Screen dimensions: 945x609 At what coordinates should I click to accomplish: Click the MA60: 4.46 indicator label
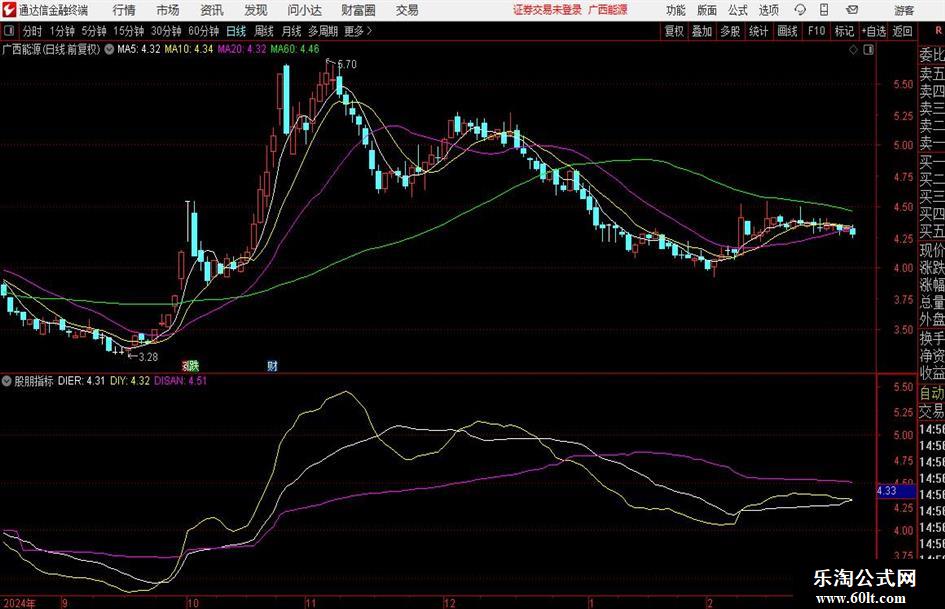pyautogui.click(x=295, y=49)
